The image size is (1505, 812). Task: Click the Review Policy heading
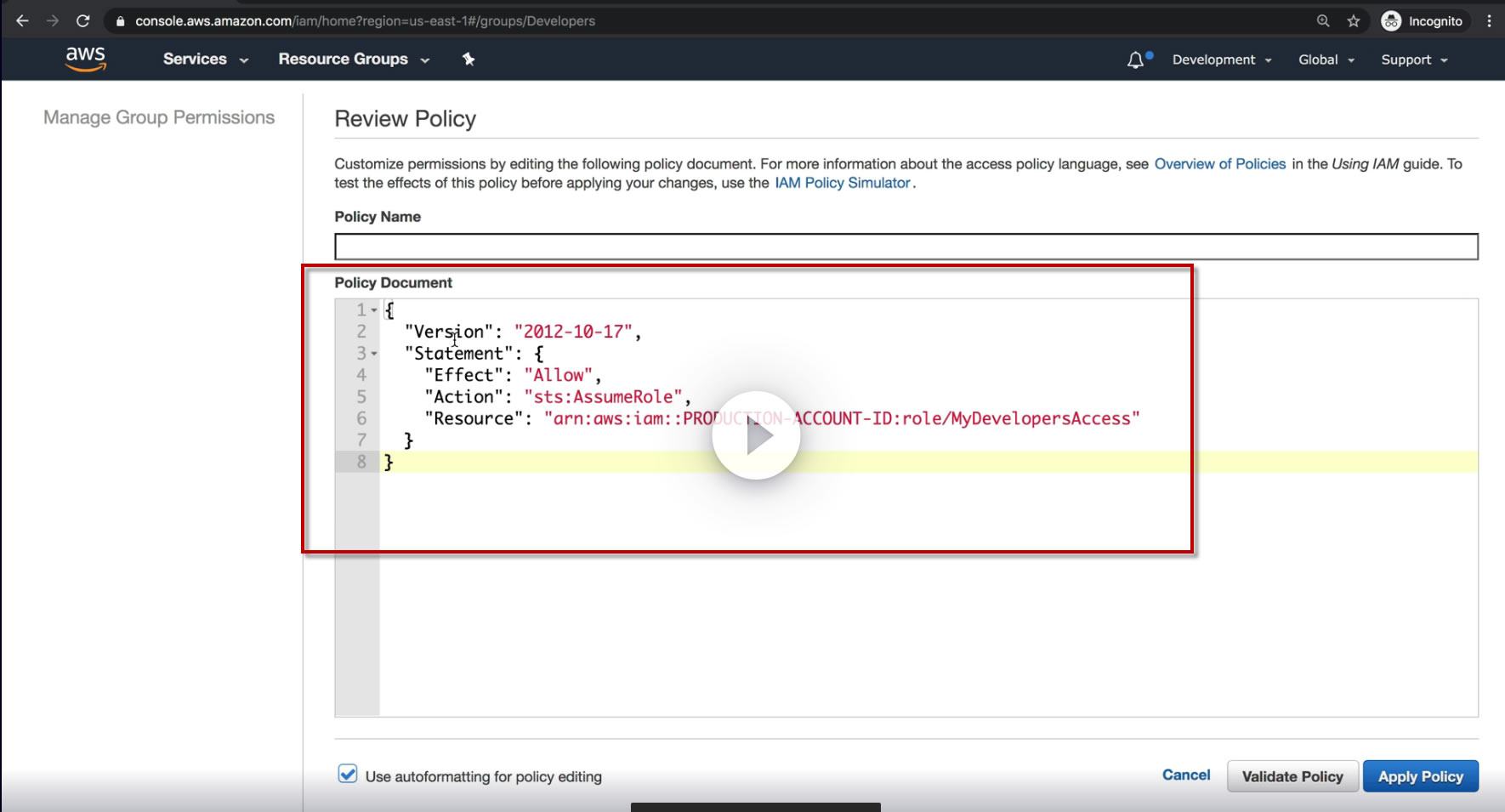(x=406, y=119)
